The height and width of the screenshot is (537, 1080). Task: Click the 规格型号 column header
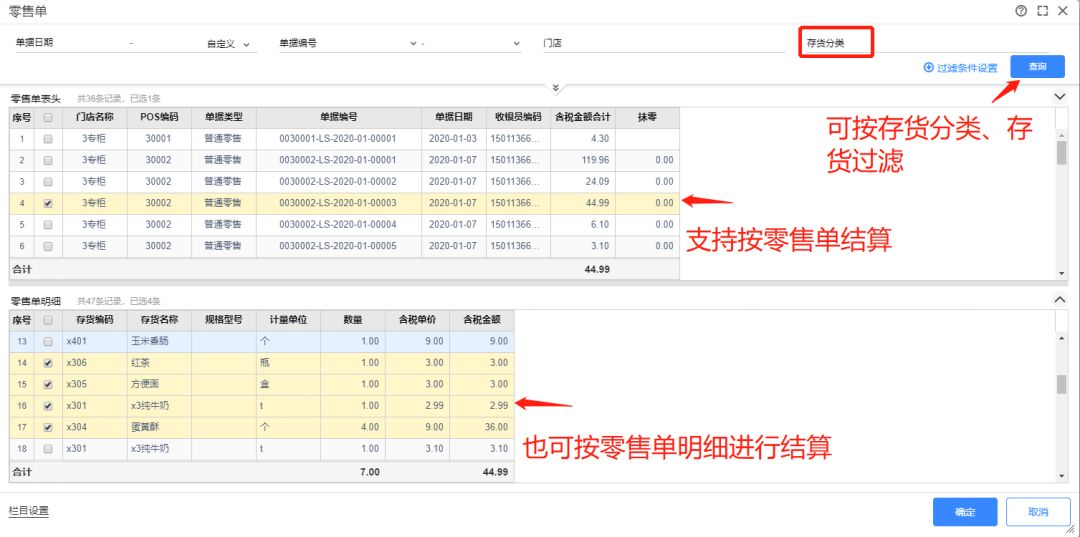(x=224, y=320)
